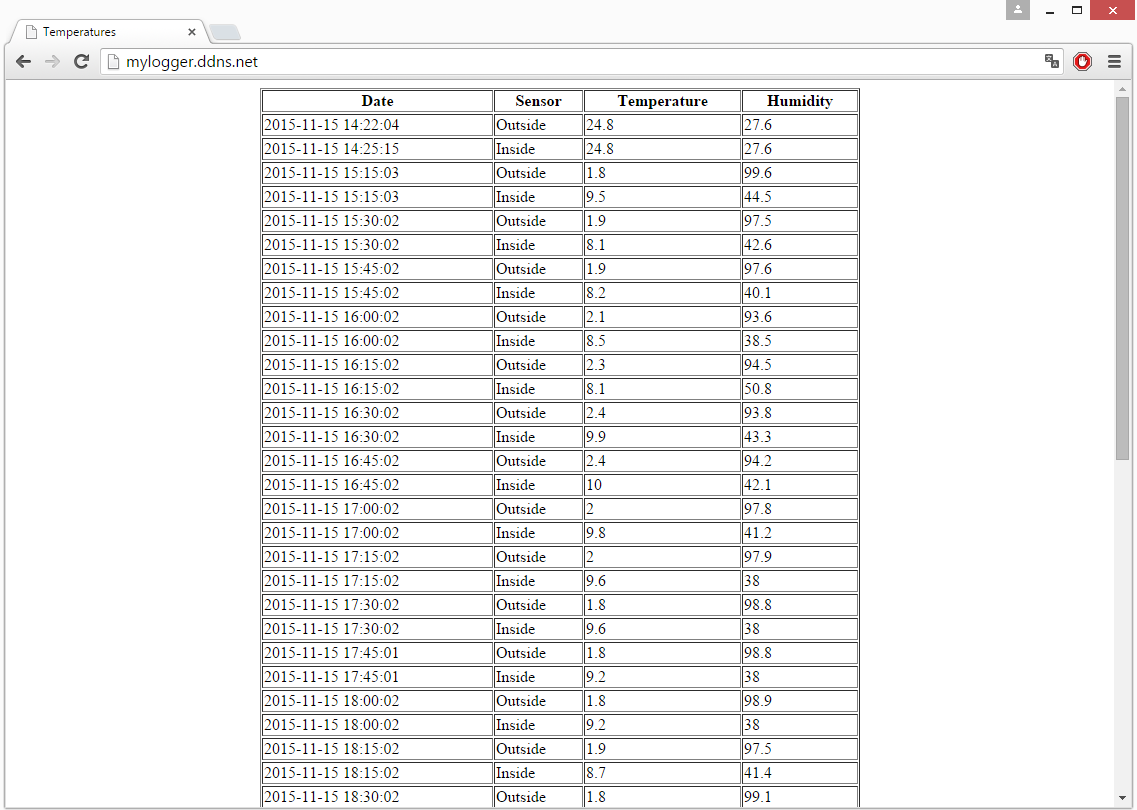
Task: Click the Humidity column header
Action: tap(799, 101)
